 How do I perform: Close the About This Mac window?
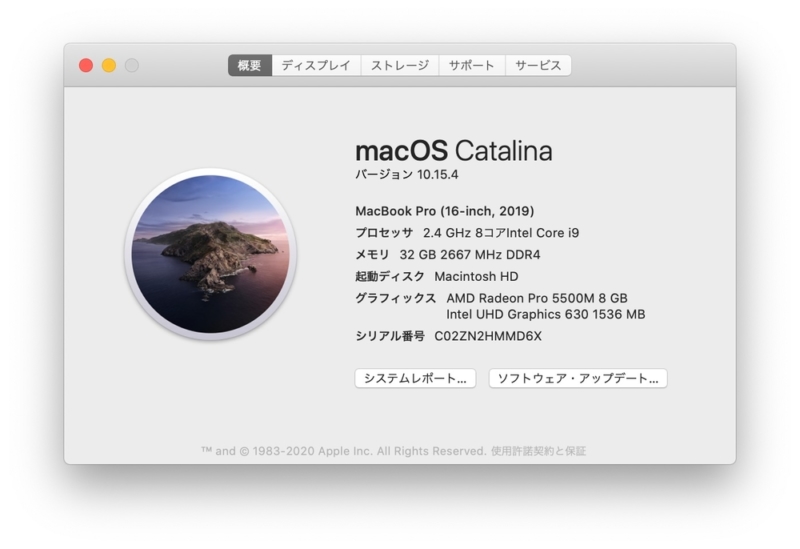coord(86,65)
